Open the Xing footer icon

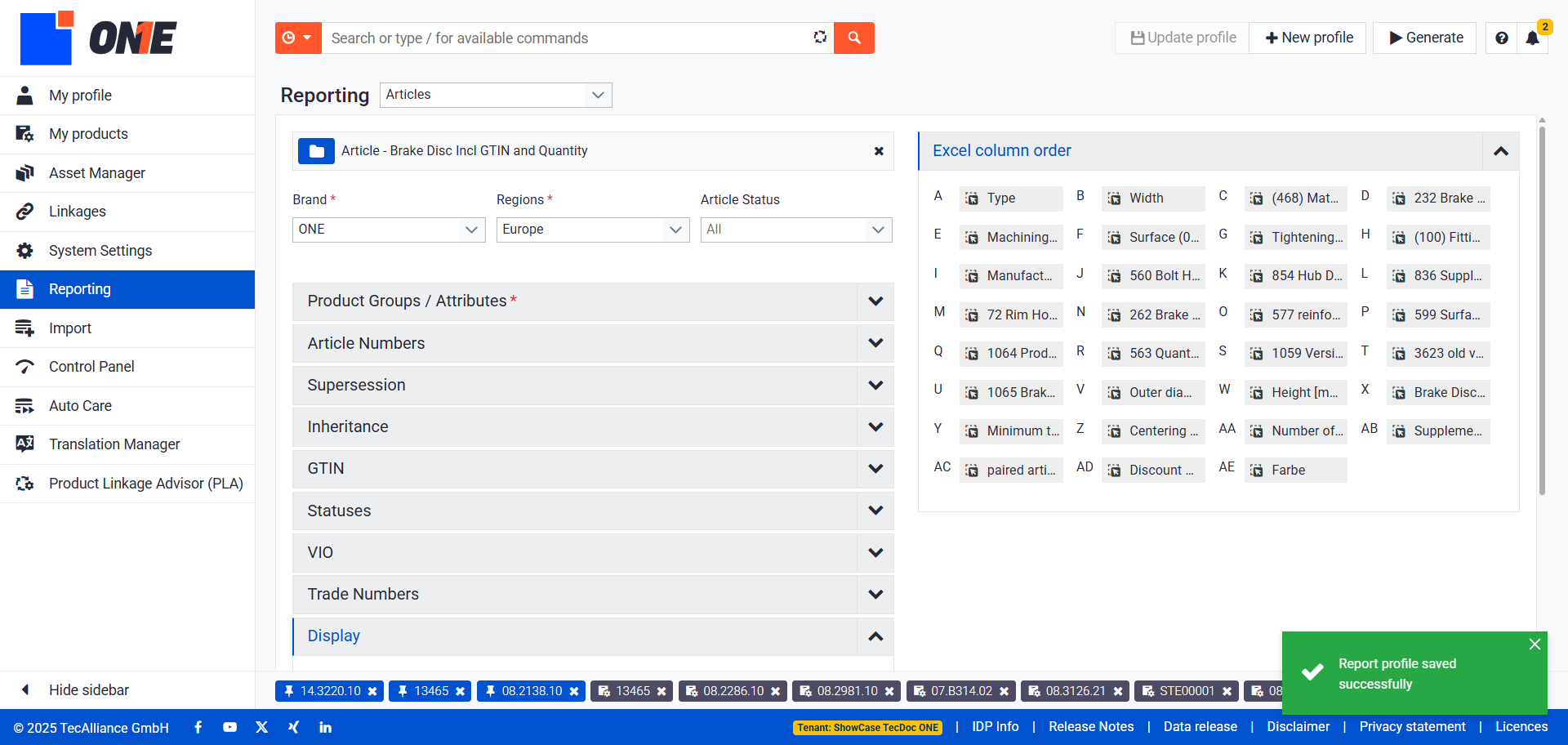pos(293,727)
